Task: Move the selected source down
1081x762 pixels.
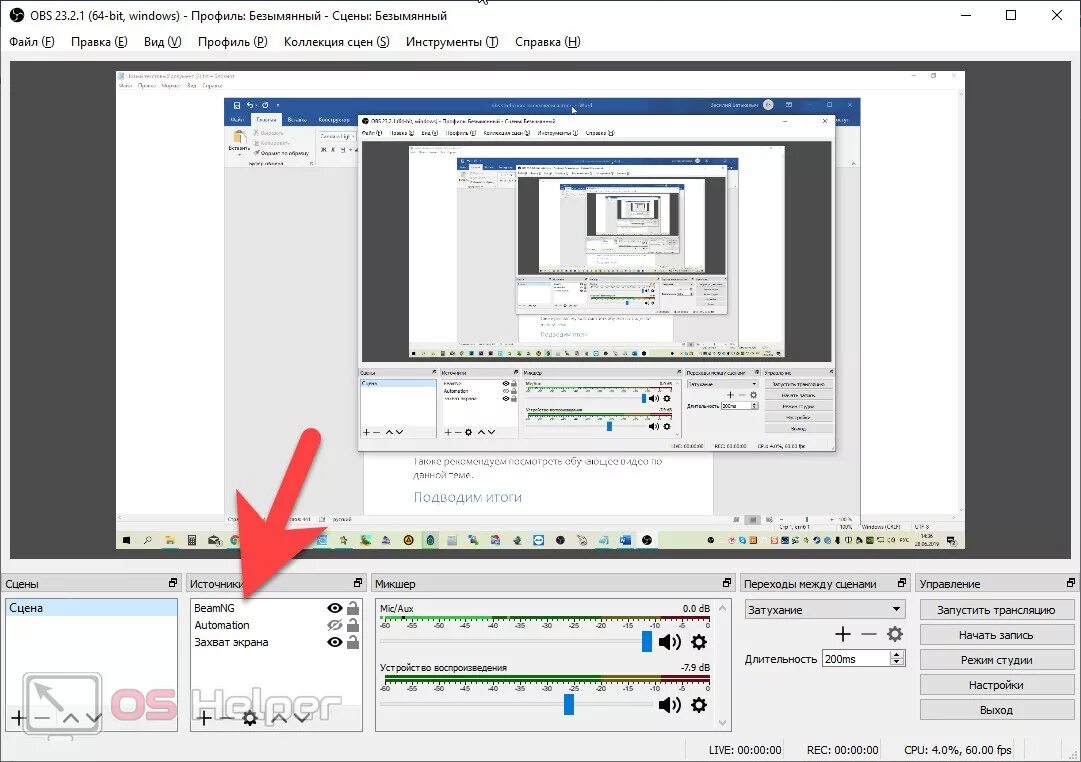Action: coord(301,718)
